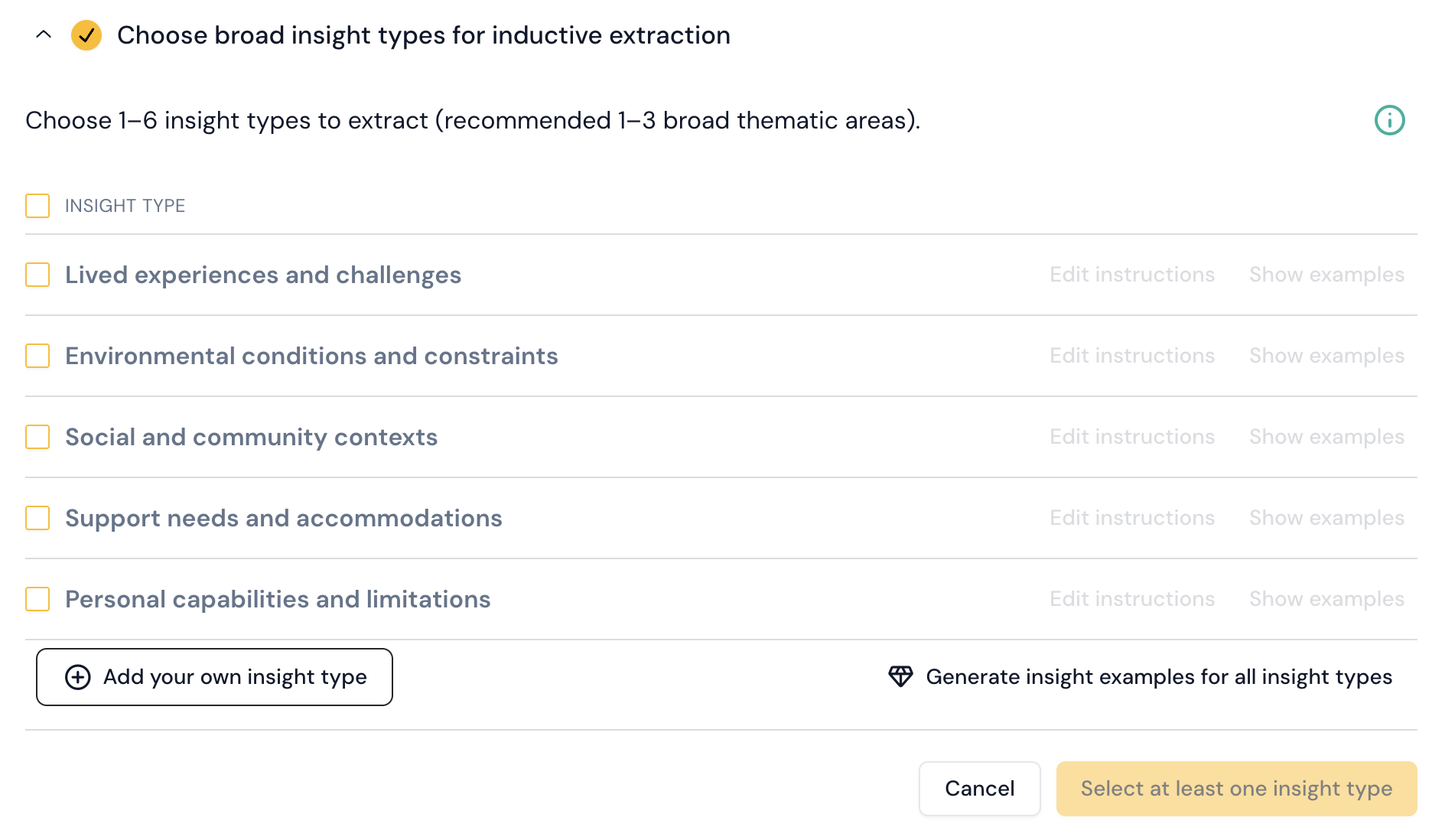Show examples for Personal capabilities

click(x=1326, y=599)
